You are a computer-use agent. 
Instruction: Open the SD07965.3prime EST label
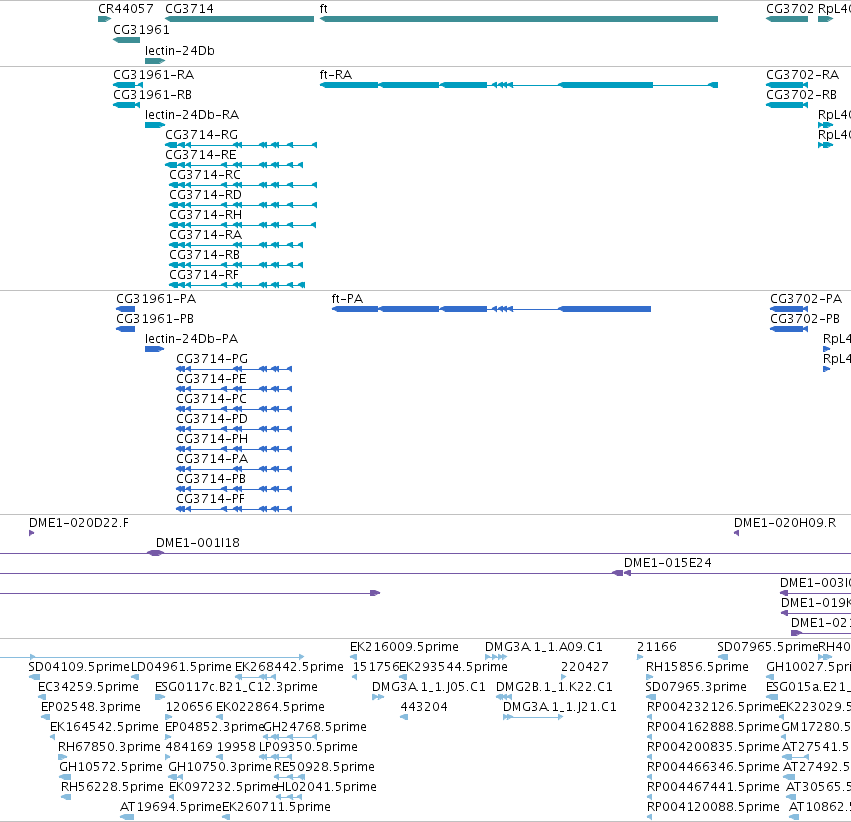click(x=696, y=687)
